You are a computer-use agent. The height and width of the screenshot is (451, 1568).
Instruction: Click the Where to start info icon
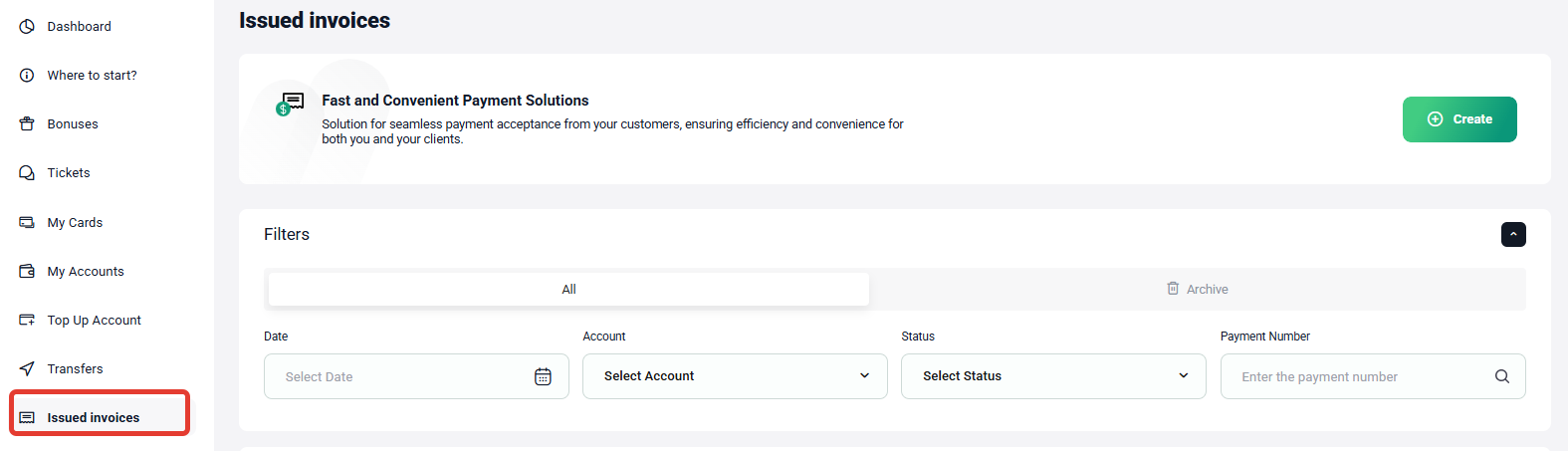click(27, 75)
